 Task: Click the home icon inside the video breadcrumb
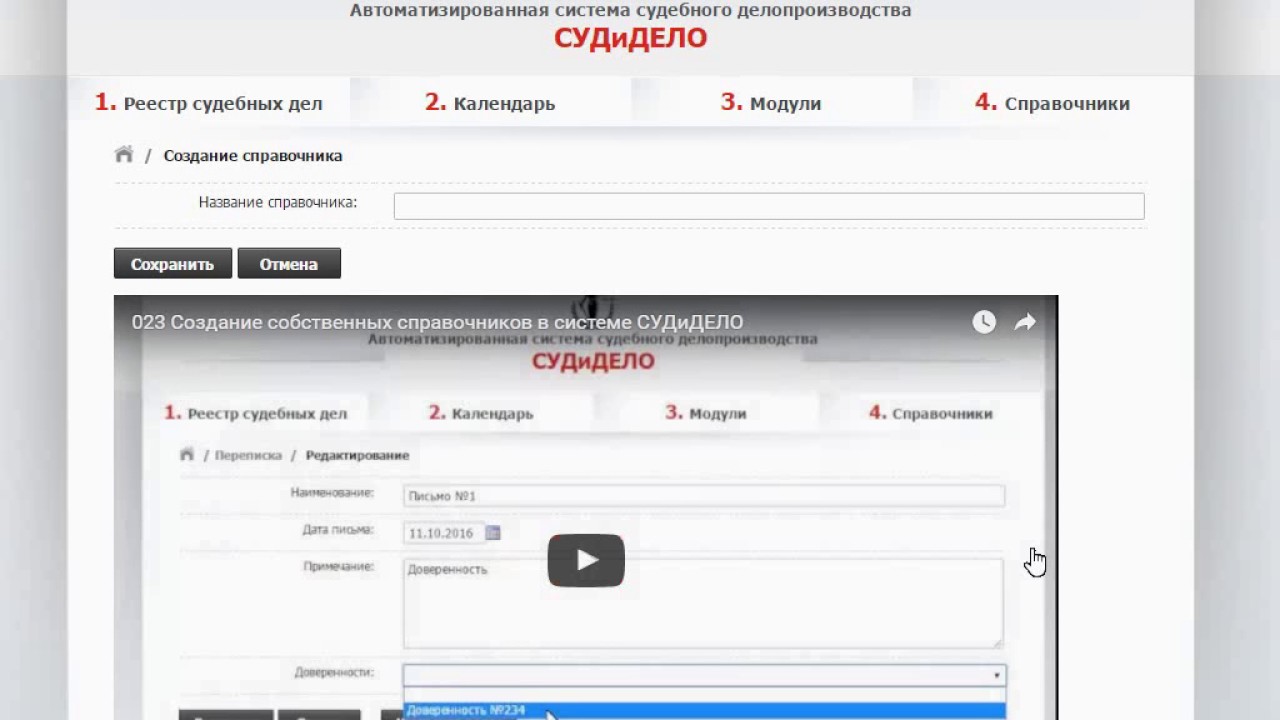[186, 454]
